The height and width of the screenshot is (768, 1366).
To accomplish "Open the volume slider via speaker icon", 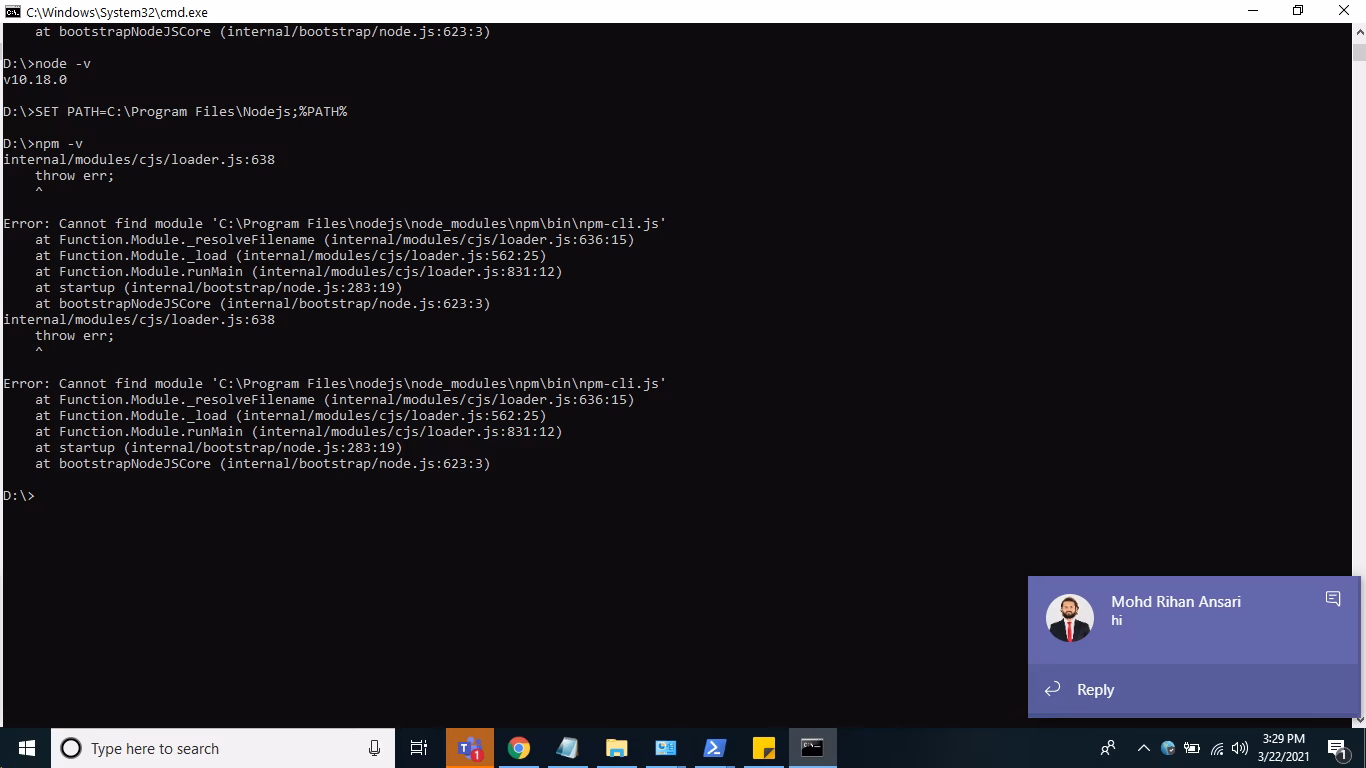I will (1240, 748).
